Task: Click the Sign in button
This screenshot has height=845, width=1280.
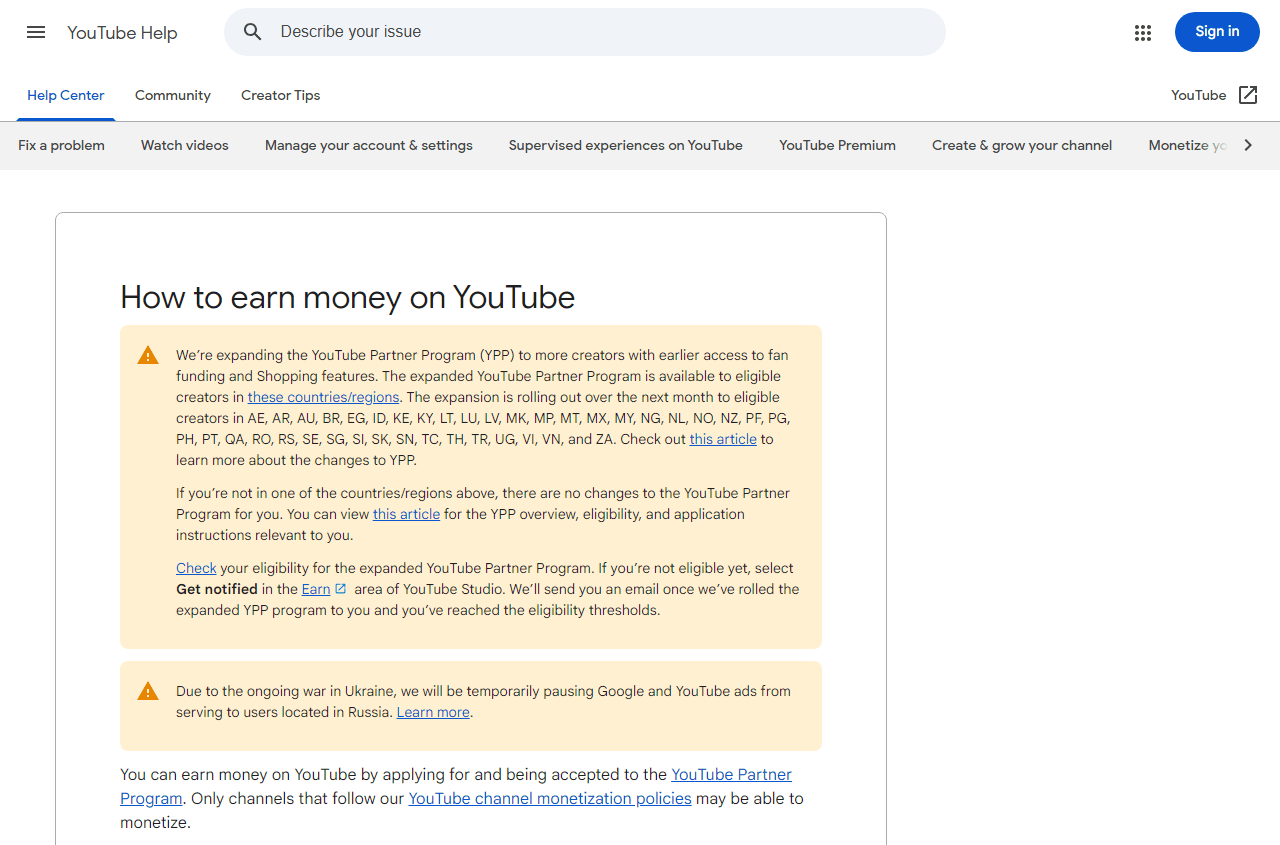Action: [x=1217, y=32]
